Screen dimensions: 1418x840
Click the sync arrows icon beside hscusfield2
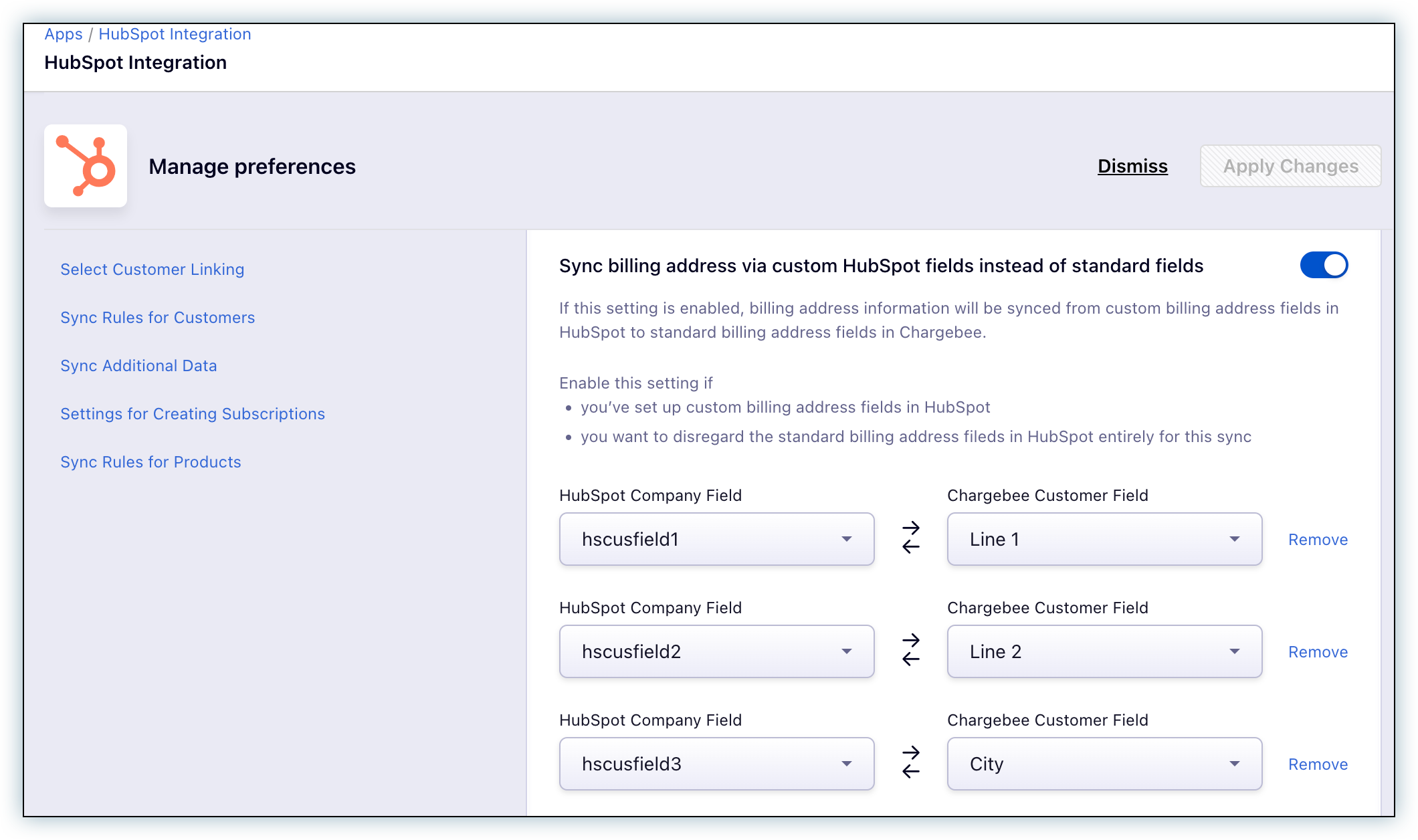click(910, 651)
